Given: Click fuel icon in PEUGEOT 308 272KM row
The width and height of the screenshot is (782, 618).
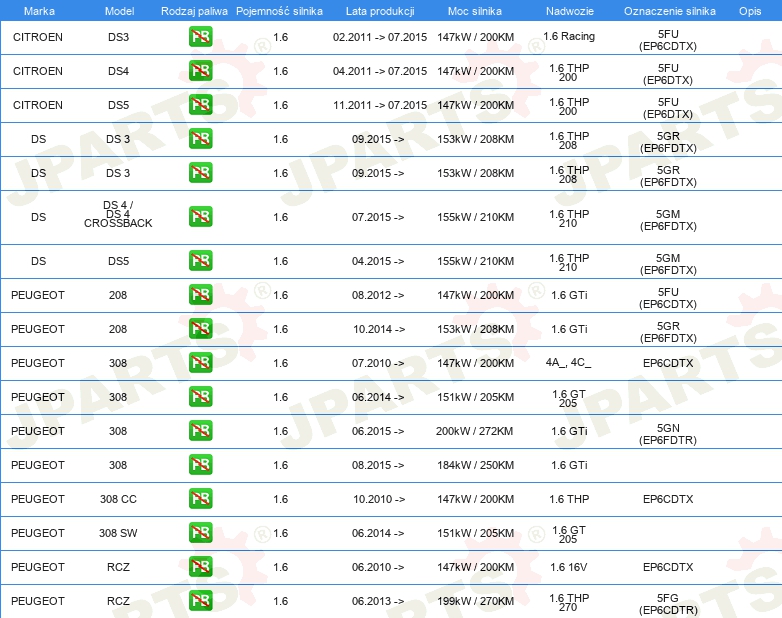Looking at the screenshot, I should coord(200,431).
